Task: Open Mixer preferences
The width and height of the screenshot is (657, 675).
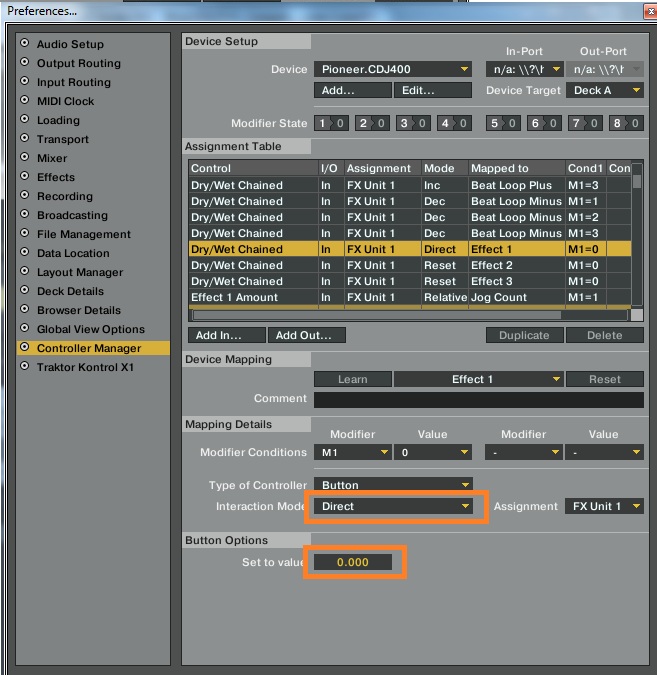Action: (52, 158)
